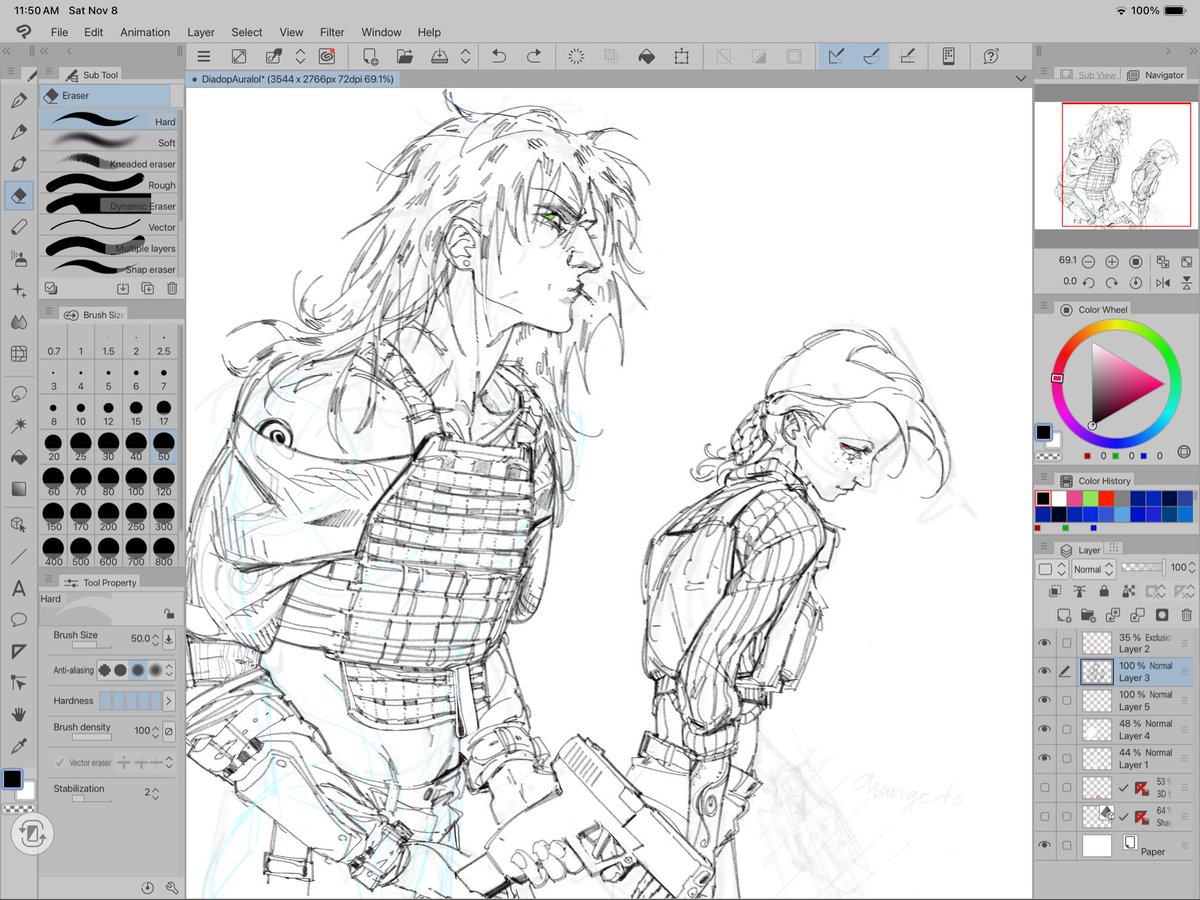Click the Undo icon in the toolbar
The height and width of the screenshot is (900, 1200).
[x=500, y=56]
